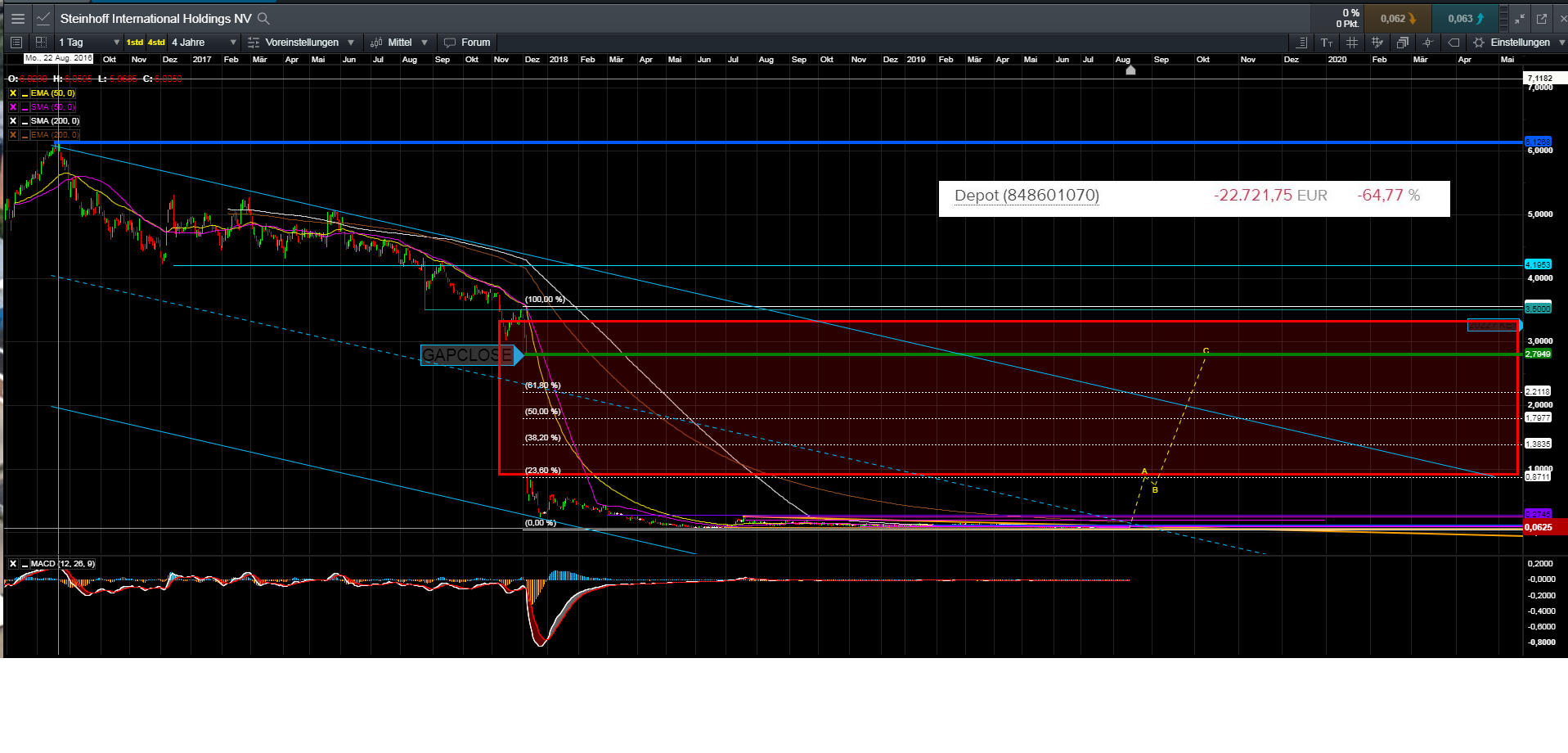Viewport: 1568px width, 753px height.
Task: Select the text annotation tool (Tt)
Action: pyautogui.click(x=1327, y=43)
